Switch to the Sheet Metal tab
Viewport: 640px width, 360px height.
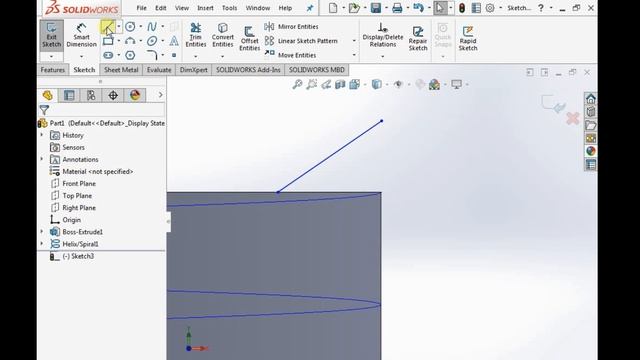tap(121, 70)
